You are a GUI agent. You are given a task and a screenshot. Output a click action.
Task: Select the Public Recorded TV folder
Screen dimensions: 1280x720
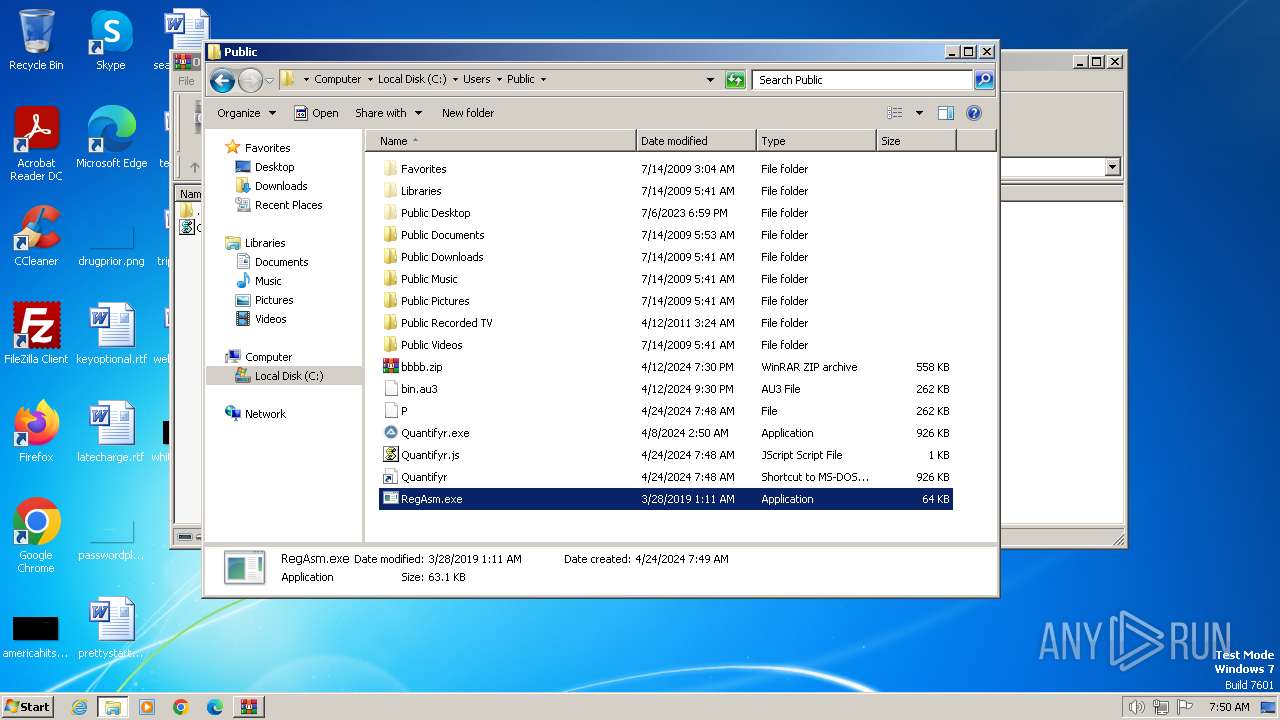click(438, 323)
